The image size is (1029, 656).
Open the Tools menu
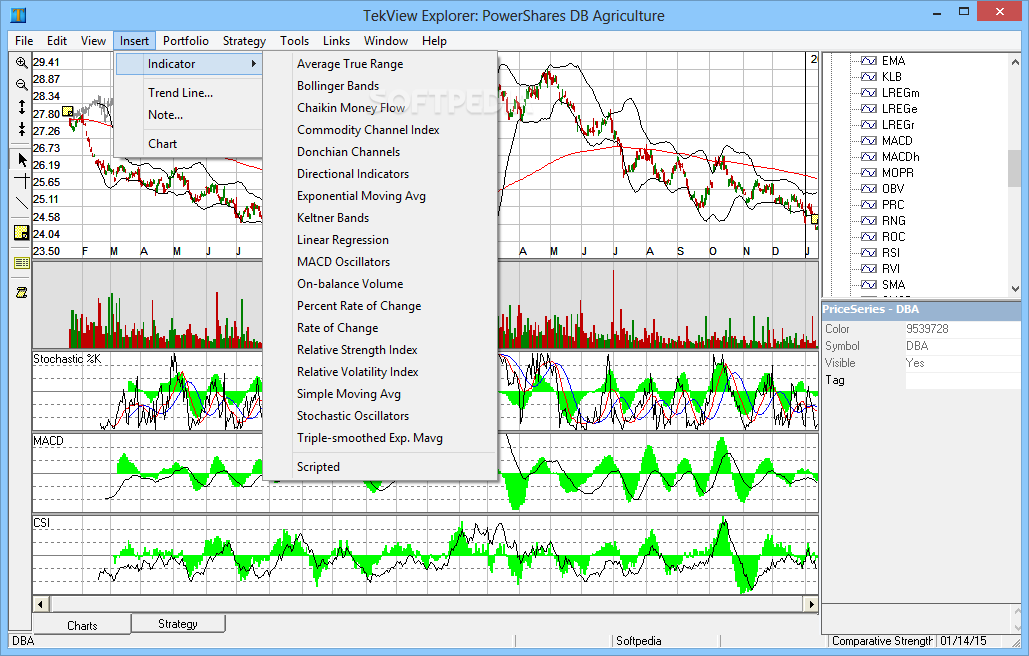(295, 41)
